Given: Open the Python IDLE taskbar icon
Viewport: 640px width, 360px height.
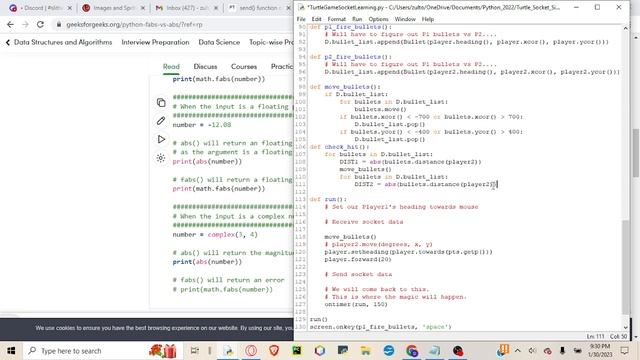Looking at the screenshot, I should click(228, 351).
